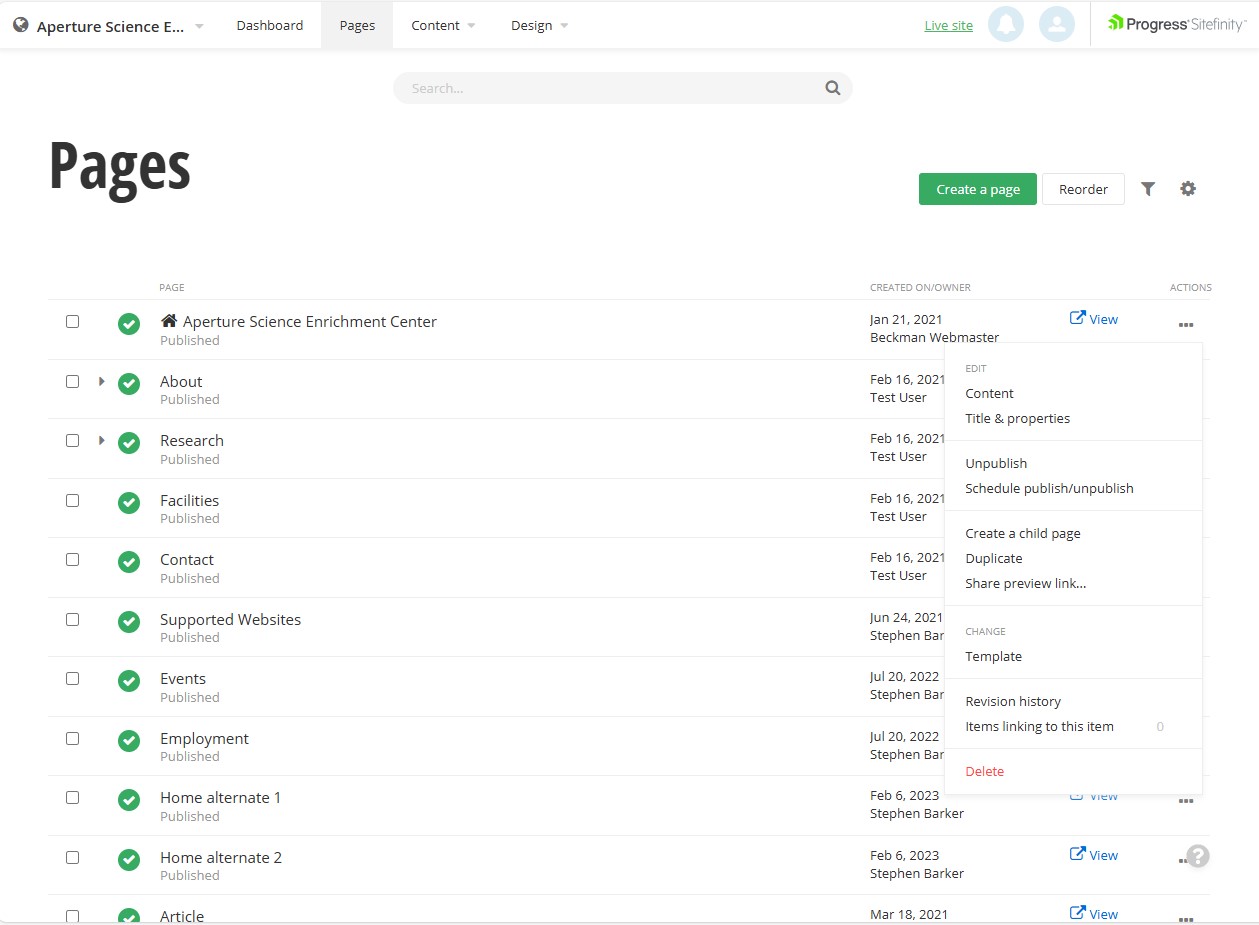Screen dimensions: 1259x925
Task: Expand child pages under Research
Action: 100,440
